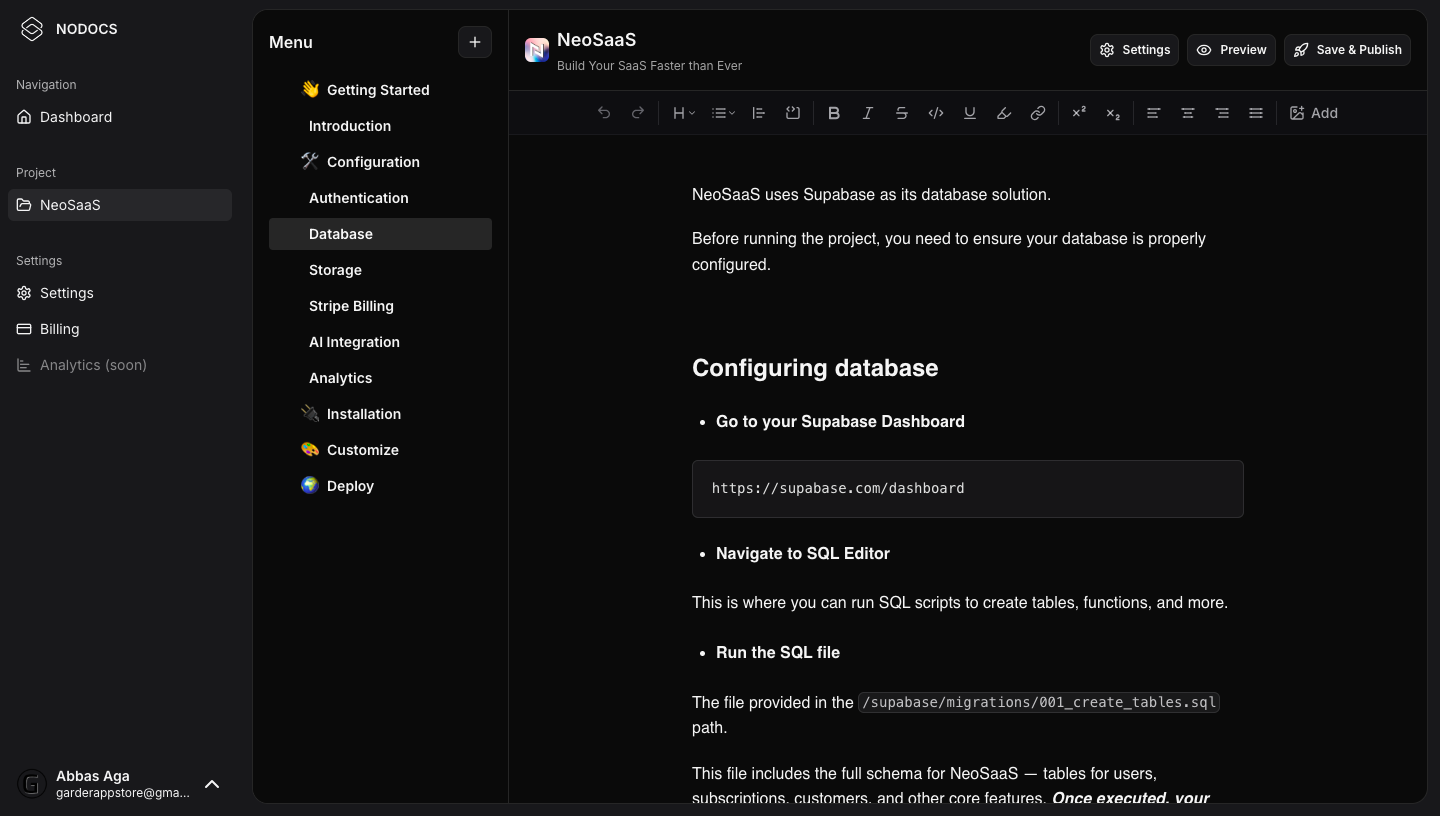
Task: Underline the selected text
Action: click(x=970, y=113)
